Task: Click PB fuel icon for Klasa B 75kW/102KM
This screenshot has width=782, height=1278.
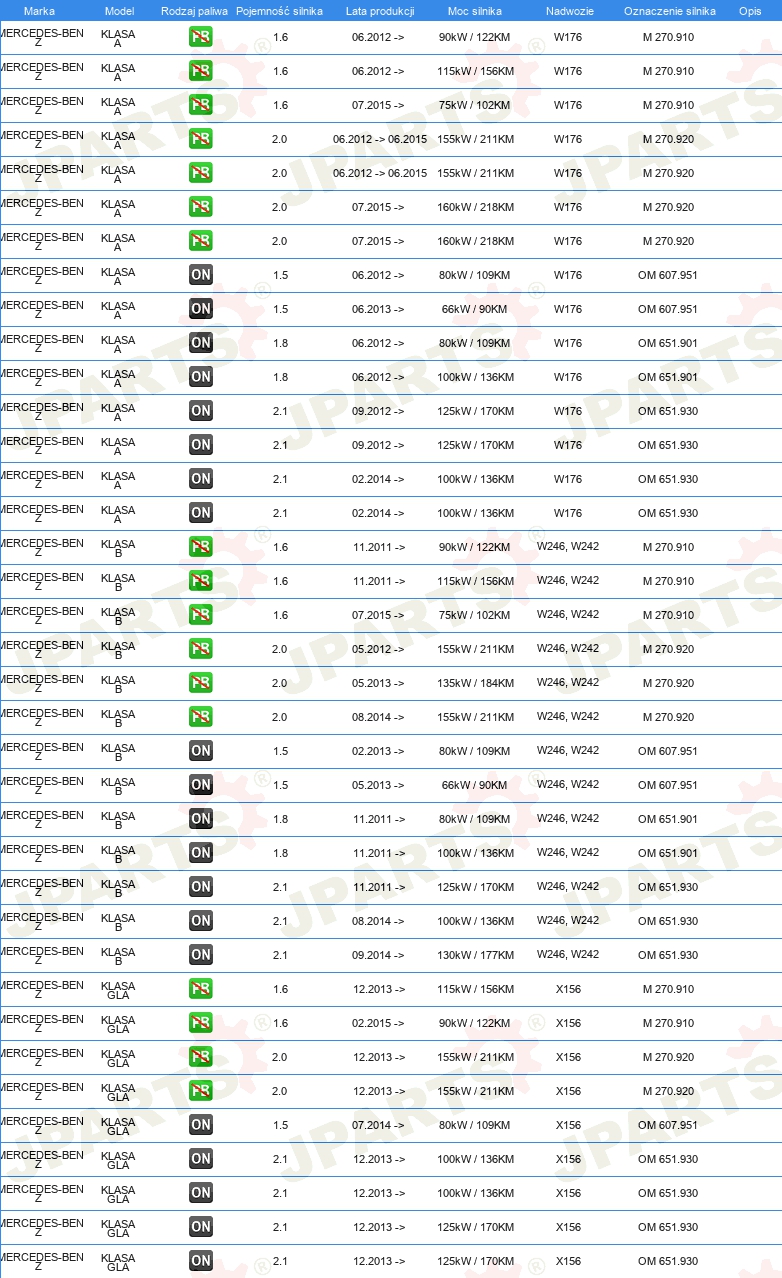Action: 201,615
